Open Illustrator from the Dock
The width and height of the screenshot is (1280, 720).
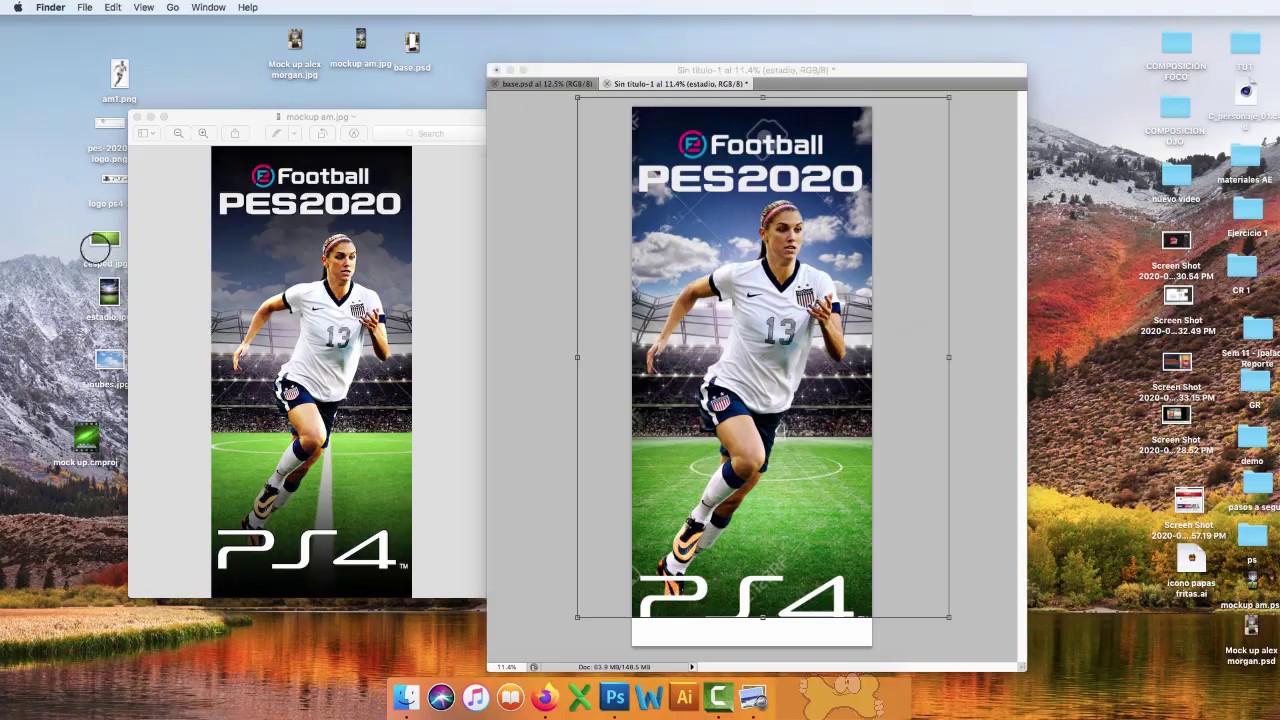pyautogui.click(x=684, y=697)
